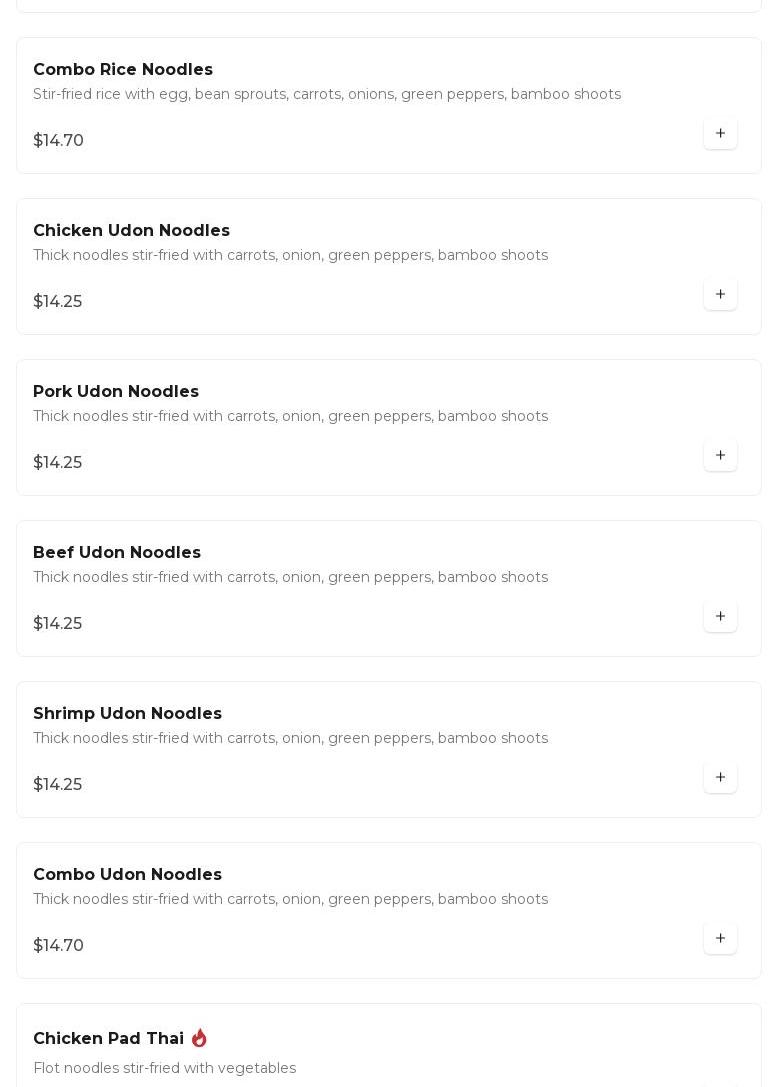Click the Chicken Udon Noodles $14.25 price

(58, 301)
